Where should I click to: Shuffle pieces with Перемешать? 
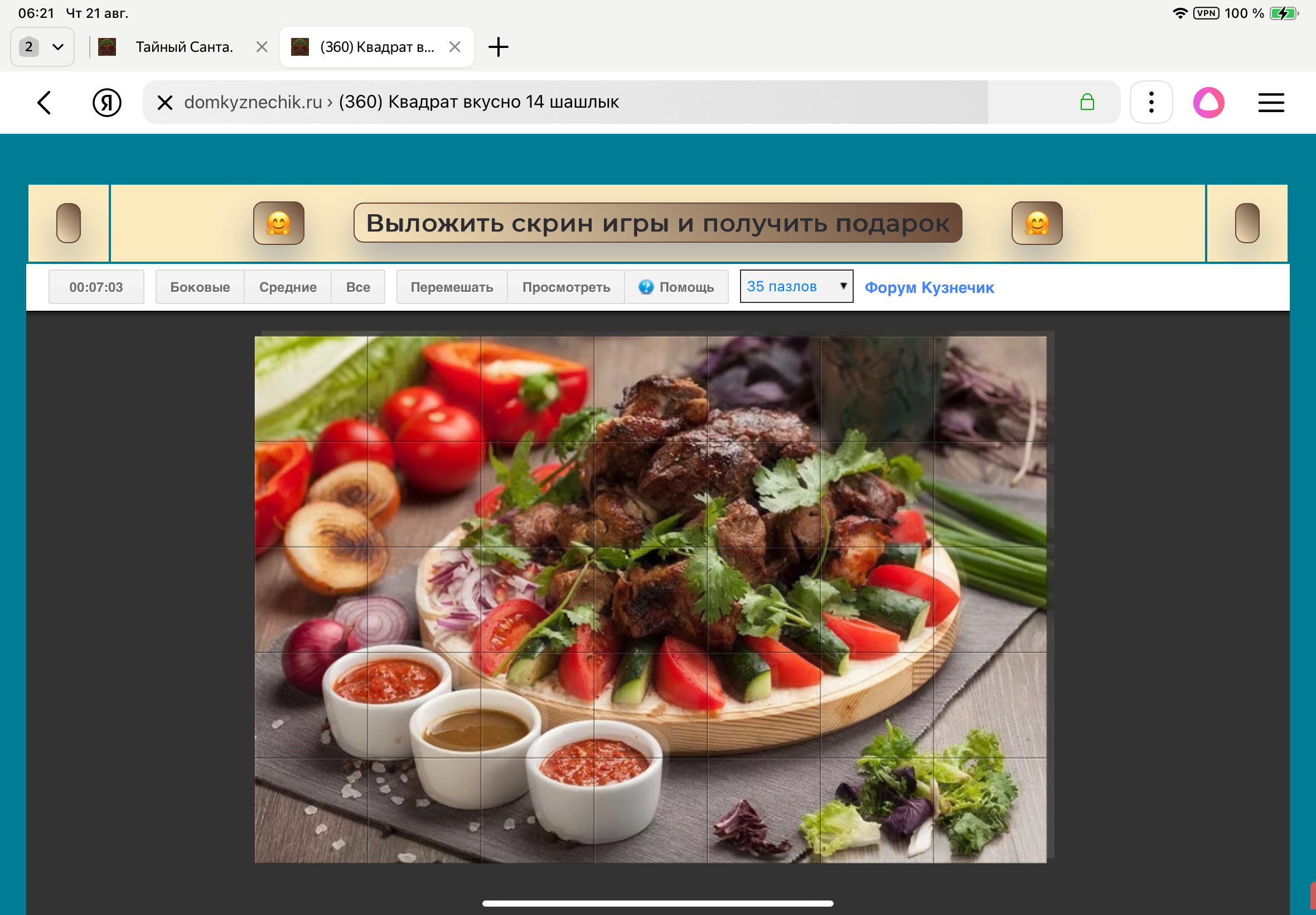point(452,287)
